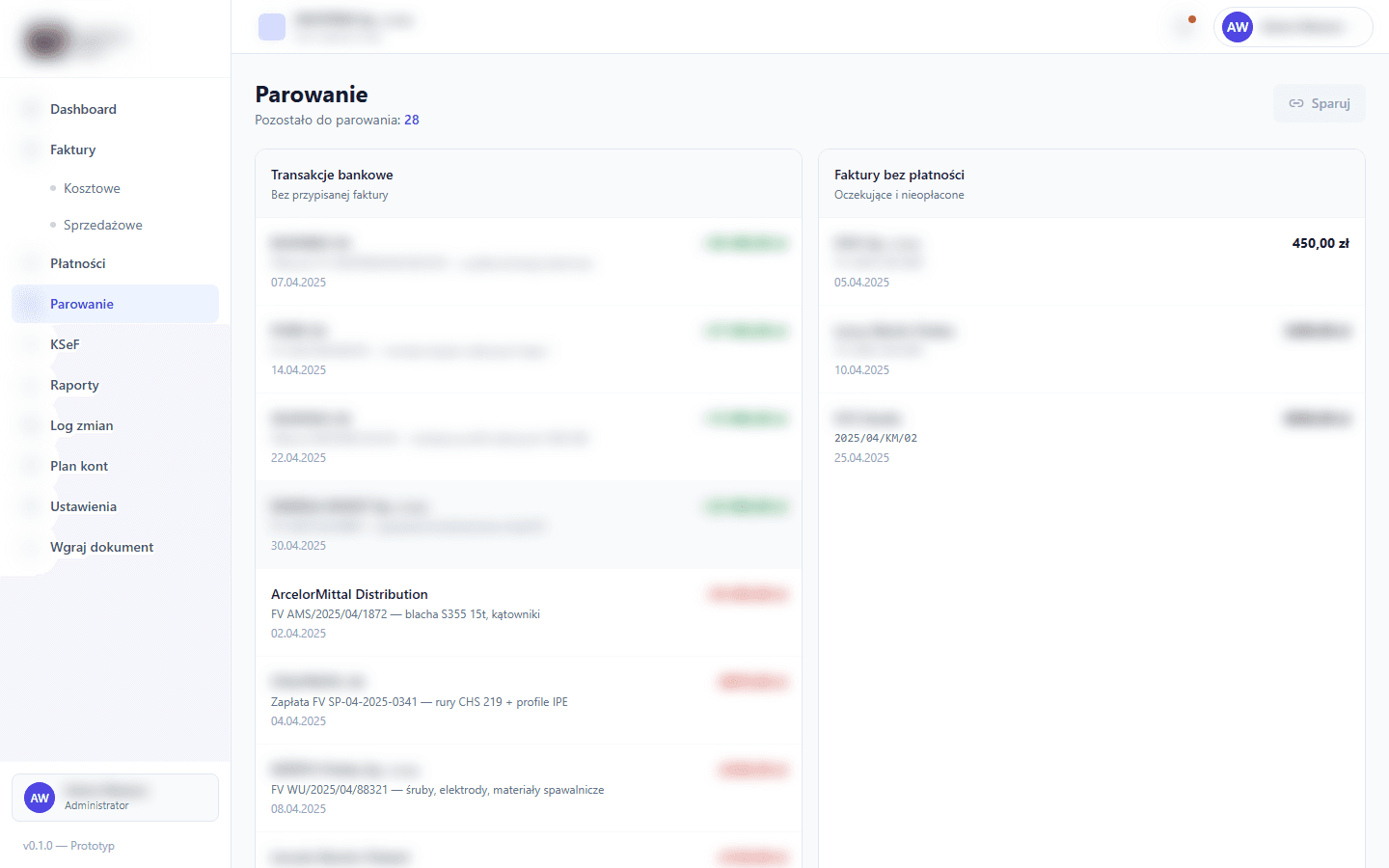The image size is (1389, 868).
Task: Click the Oczekujące i nieopłacone subtitle
Action: click(x=899, y=195)
